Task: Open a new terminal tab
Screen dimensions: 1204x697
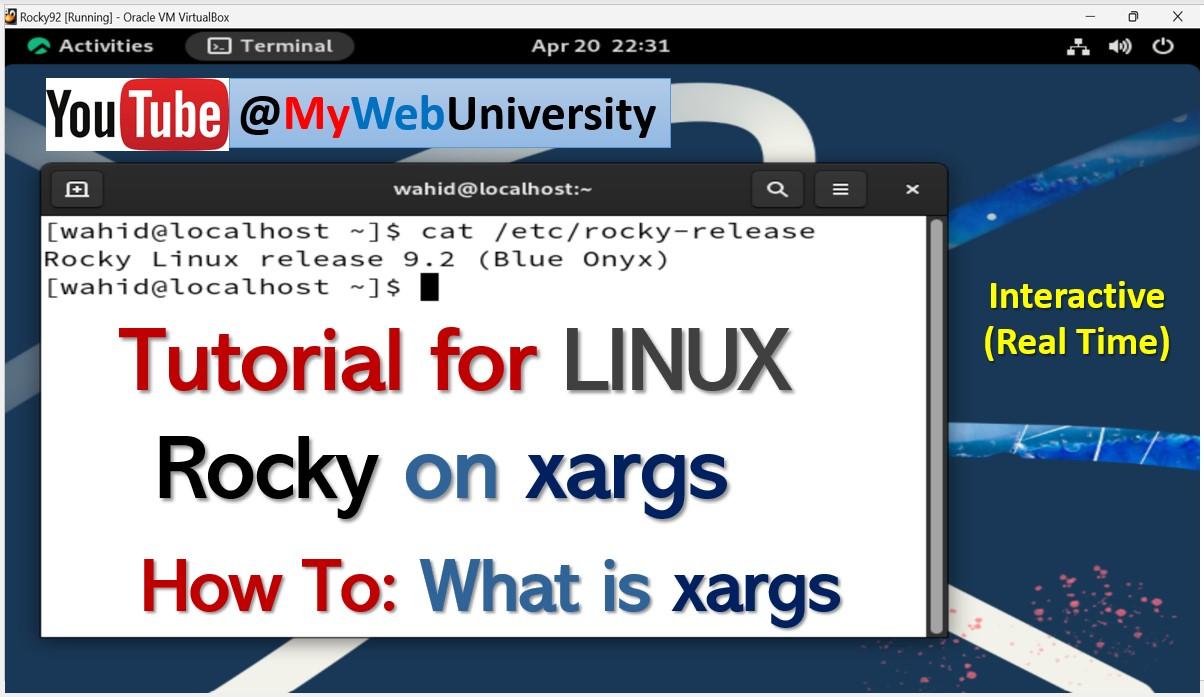Action: [77, 189]
